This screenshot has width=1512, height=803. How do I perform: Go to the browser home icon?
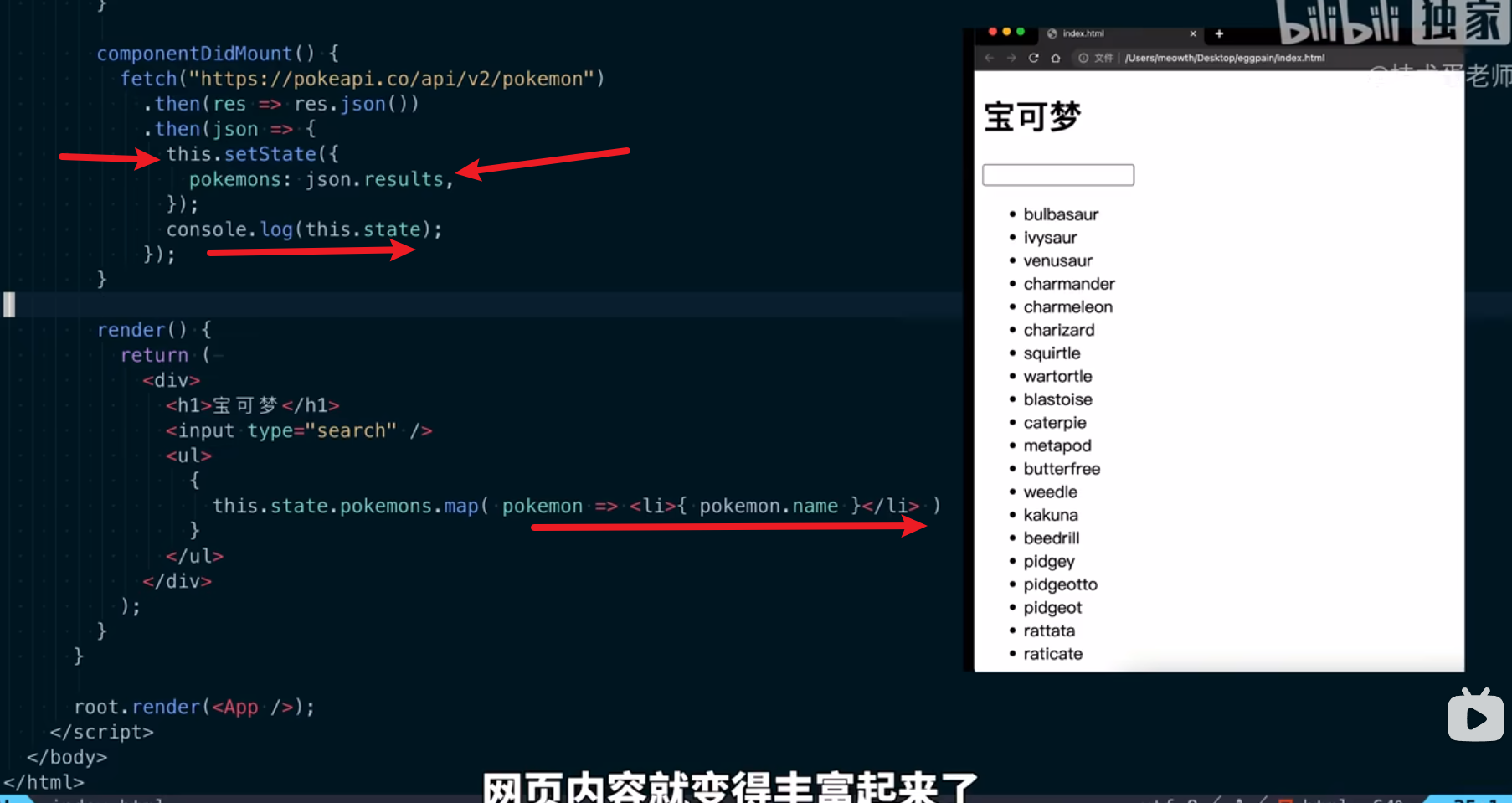(1056, 58)
